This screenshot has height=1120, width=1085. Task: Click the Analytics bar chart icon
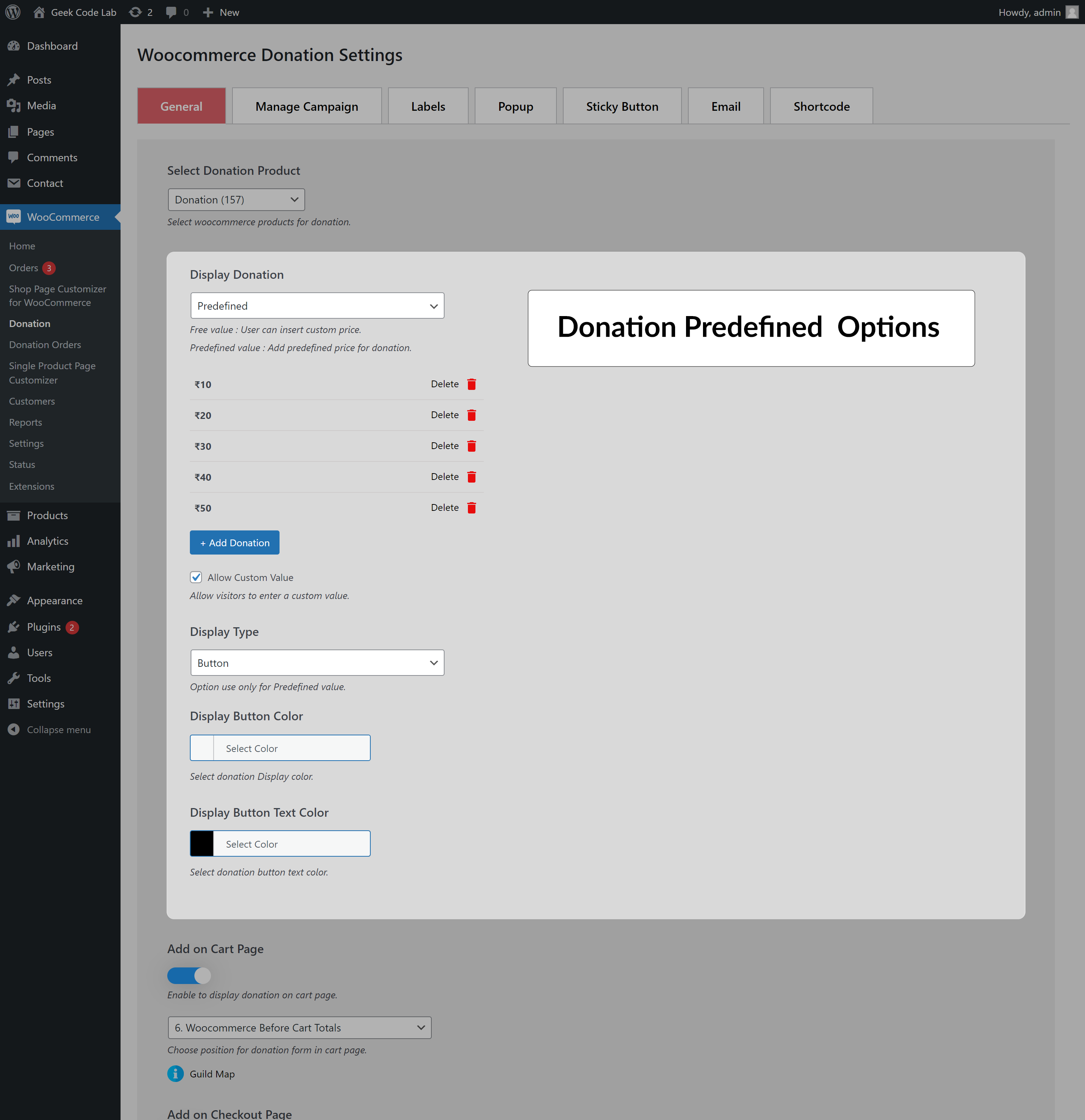point(14,541)
